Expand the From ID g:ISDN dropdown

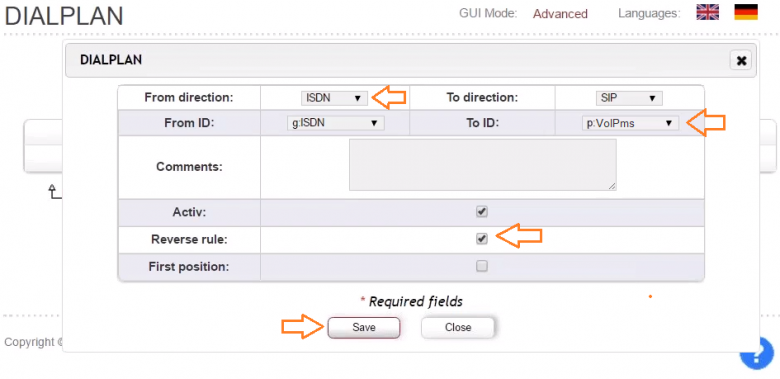coord(336,123)
